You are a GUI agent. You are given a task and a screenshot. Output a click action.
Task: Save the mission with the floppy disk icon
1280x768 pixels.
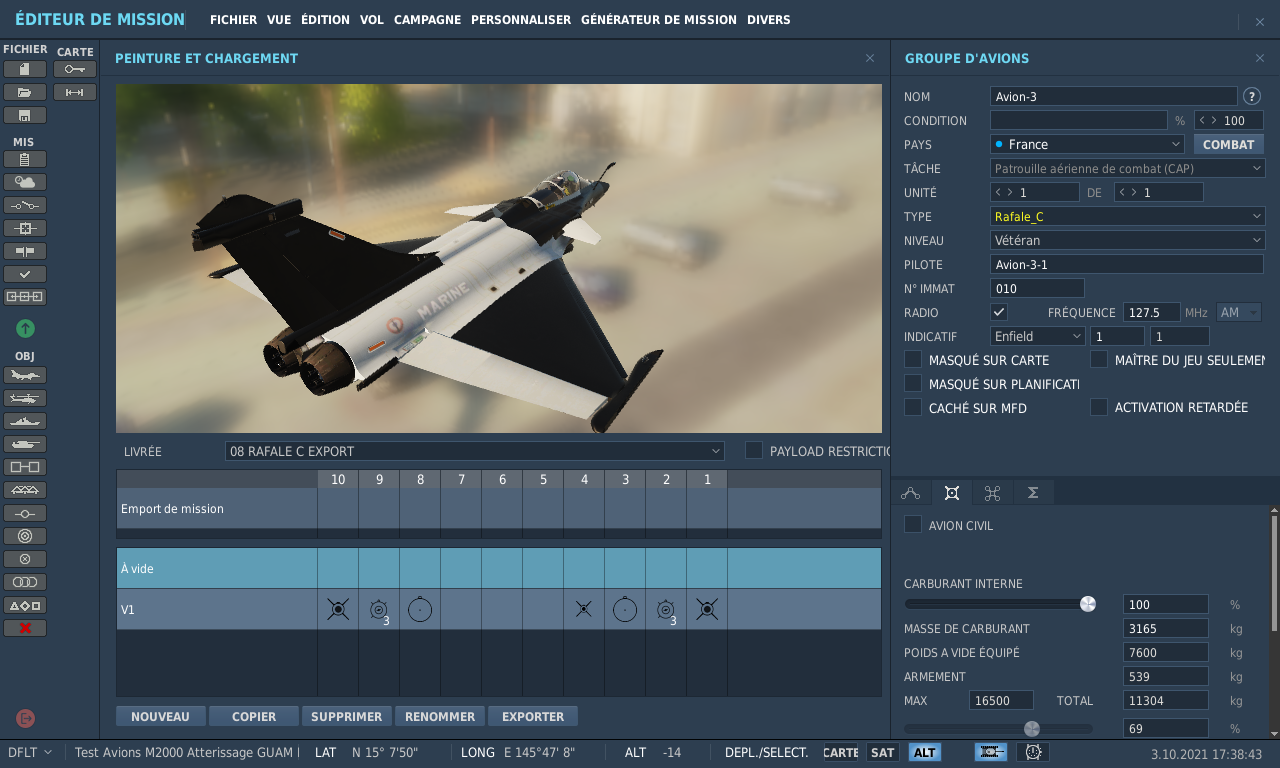tap(25, 115)
